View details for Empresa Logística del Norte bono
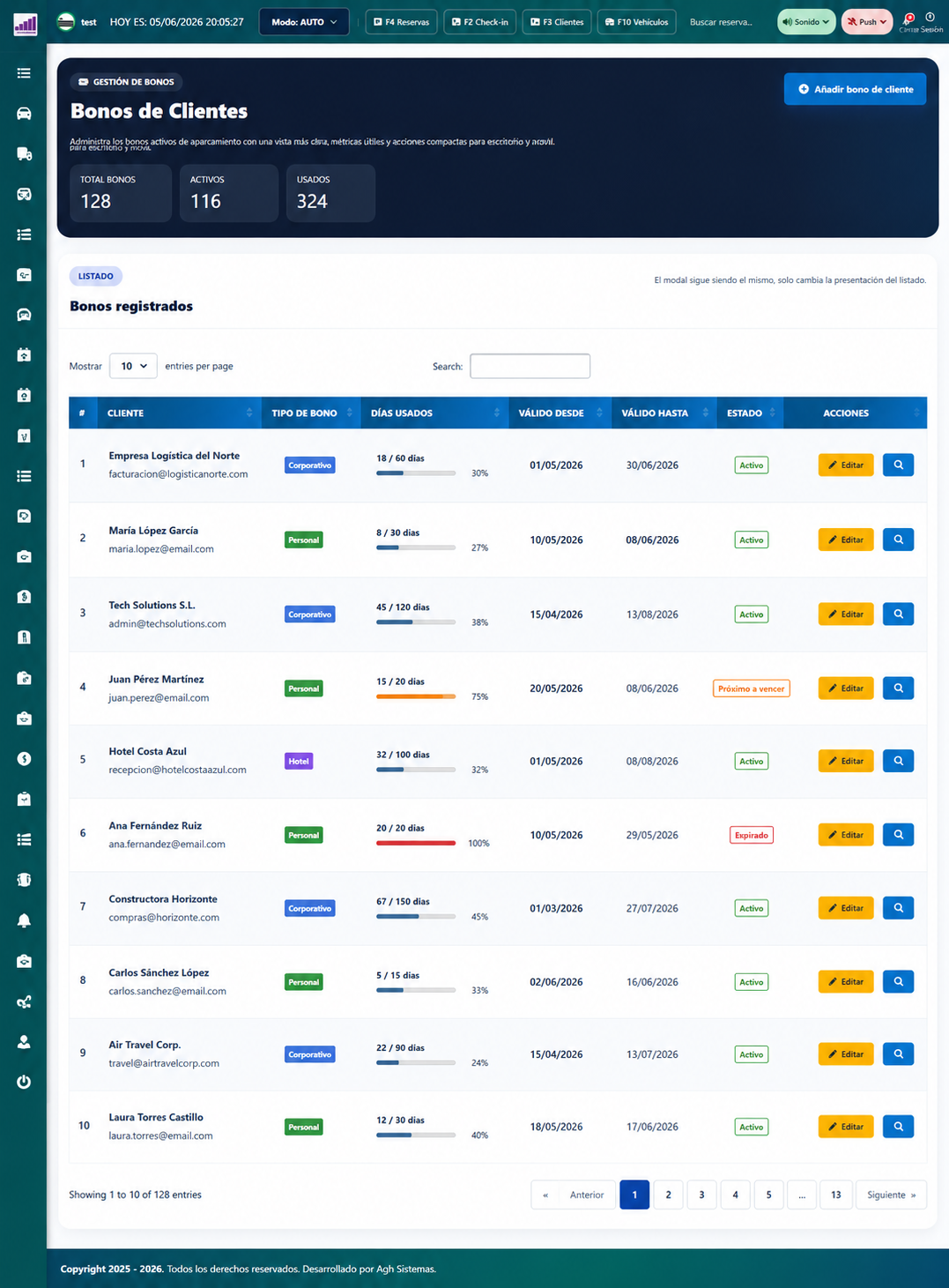 [898, 465]
